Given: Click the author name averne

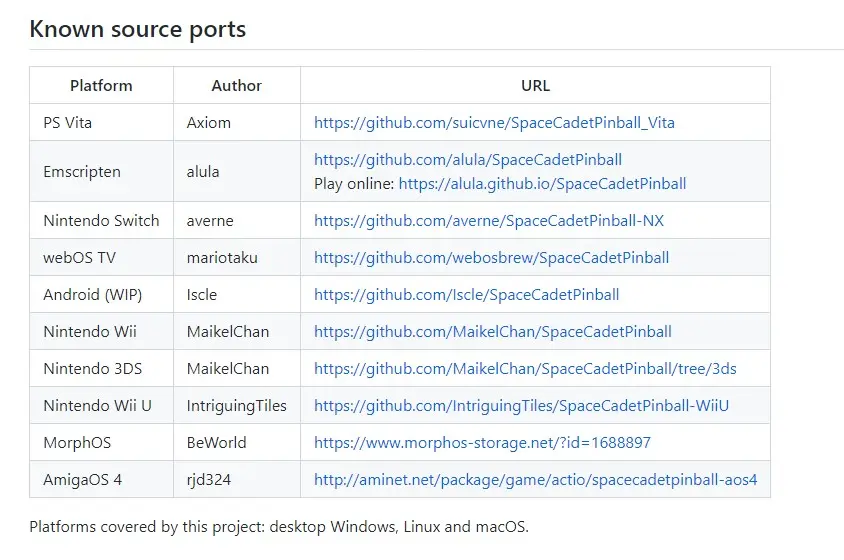Looking at the screenshot, I should click(x=210, y=221).
